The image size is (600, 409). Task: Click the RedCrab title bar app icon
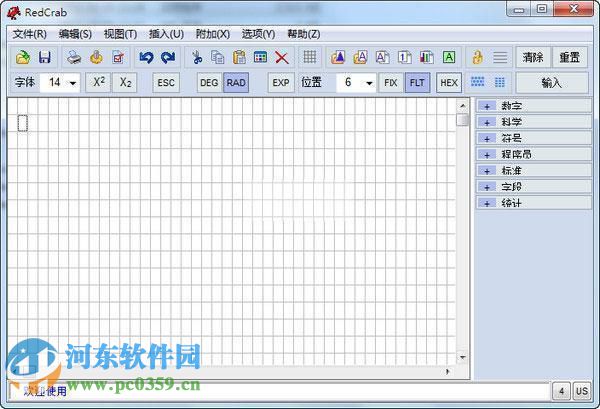coord(14,13)
